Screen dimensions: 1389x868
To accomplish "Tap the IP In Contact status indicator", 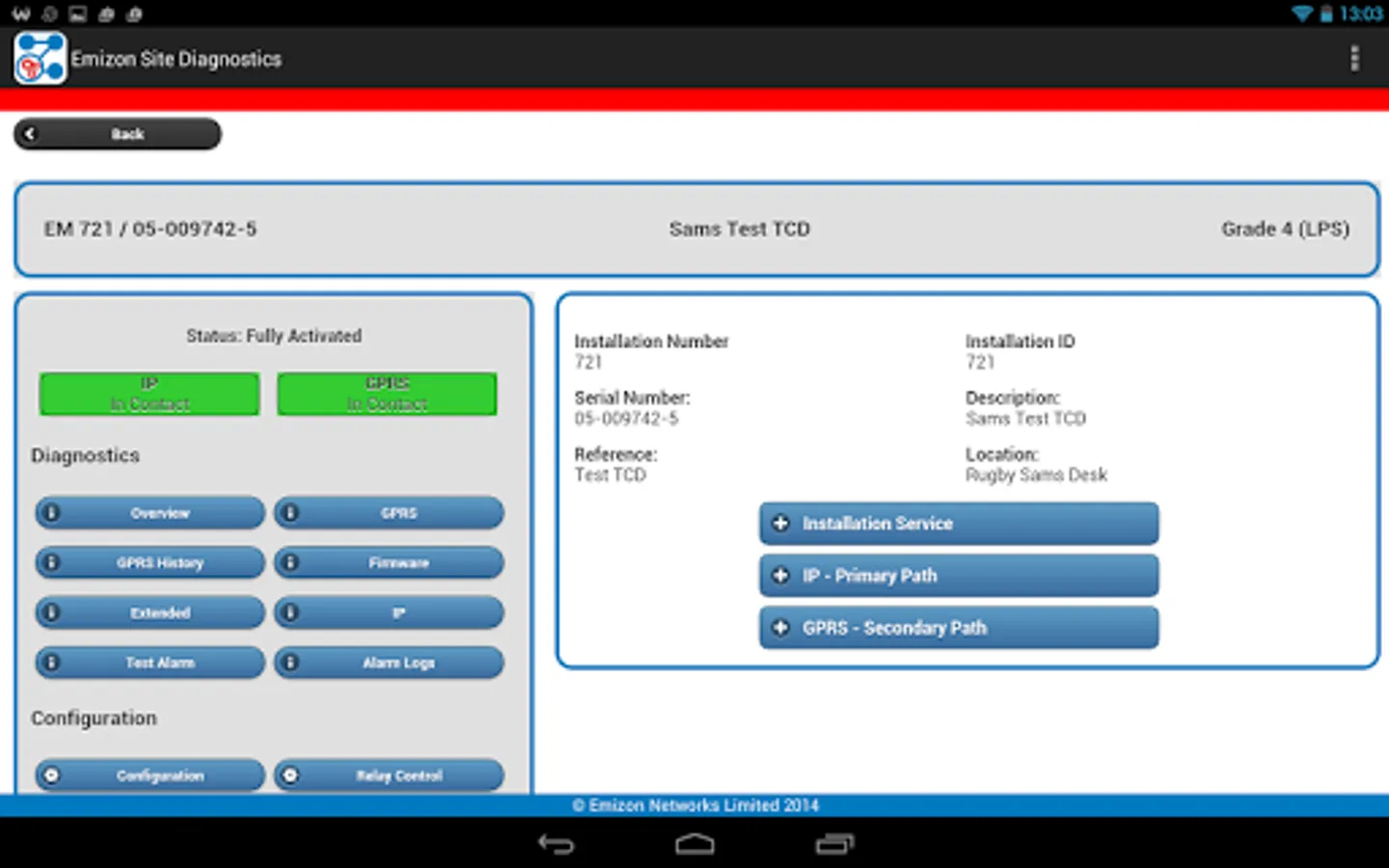I will pyautogui.click(x=150, y=393).
